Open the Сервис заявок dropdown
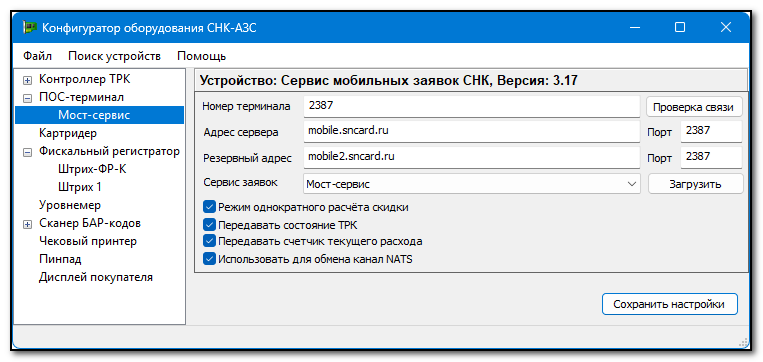The image size is (763, 362). [x=472, y=184]
